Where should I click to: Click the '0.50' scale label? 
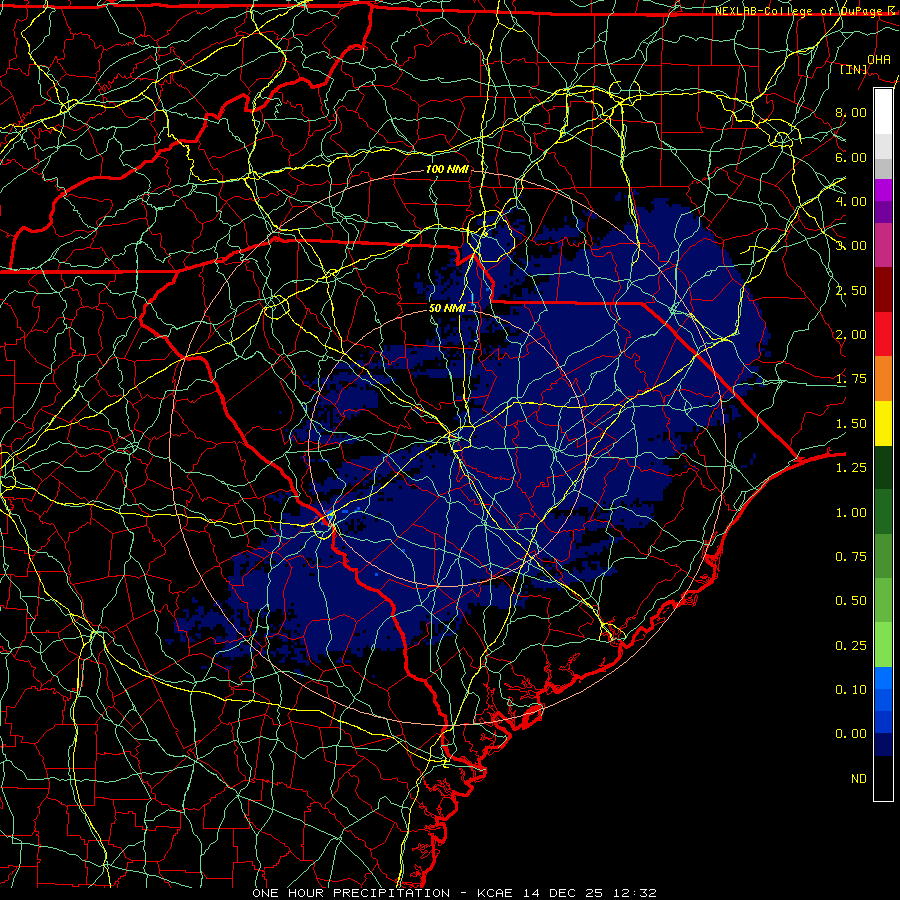851,601
